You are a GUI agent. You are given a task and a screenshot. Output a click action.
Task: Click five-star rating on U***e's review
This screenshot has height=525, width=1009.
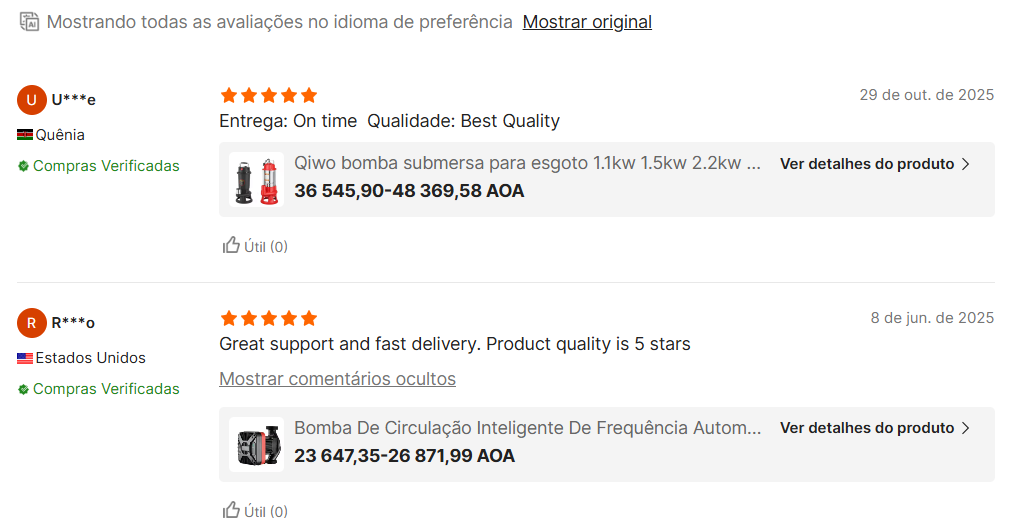pyautogui.click(x=268, y=95)
